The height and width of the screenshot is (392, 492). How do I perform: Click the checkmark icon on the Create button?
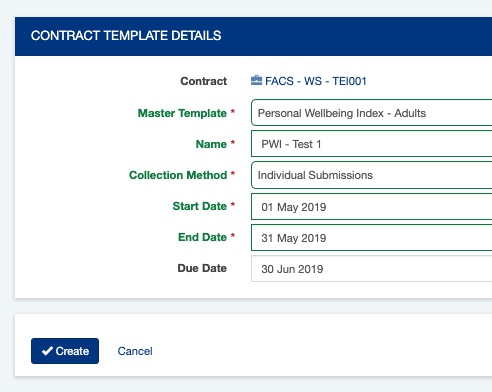point(47,351)
